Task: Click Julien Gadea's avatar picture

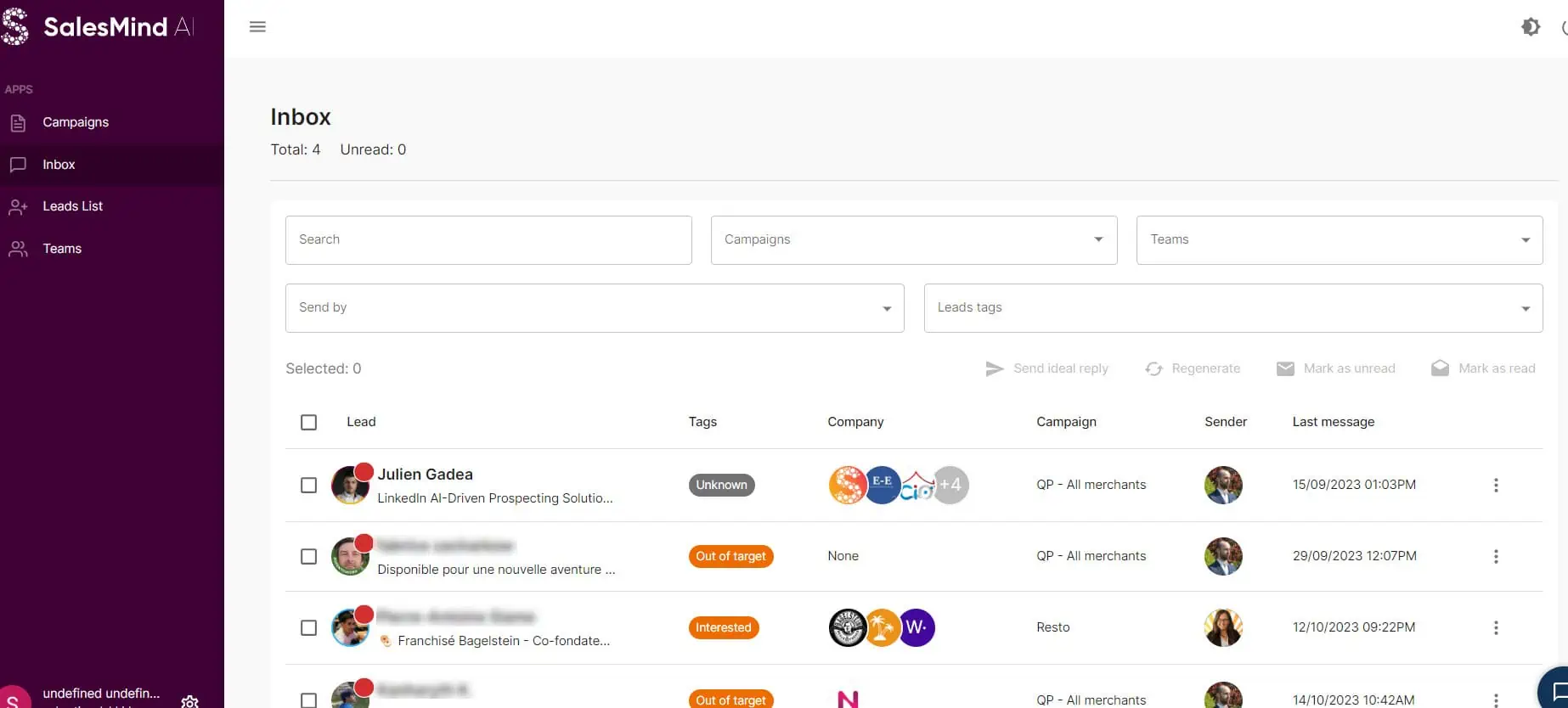Action: 350,486
